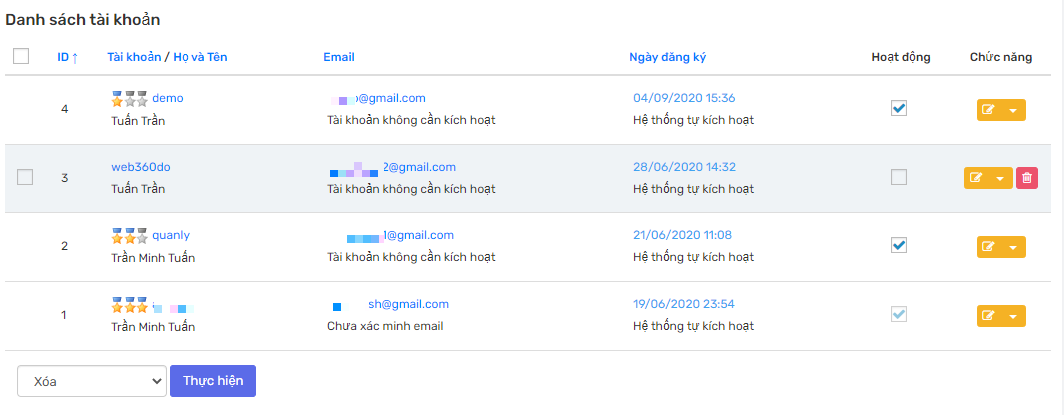Click the edit icon for account demo
The width and height of the screenshot is (1064, 415).
tap(989, 110)
